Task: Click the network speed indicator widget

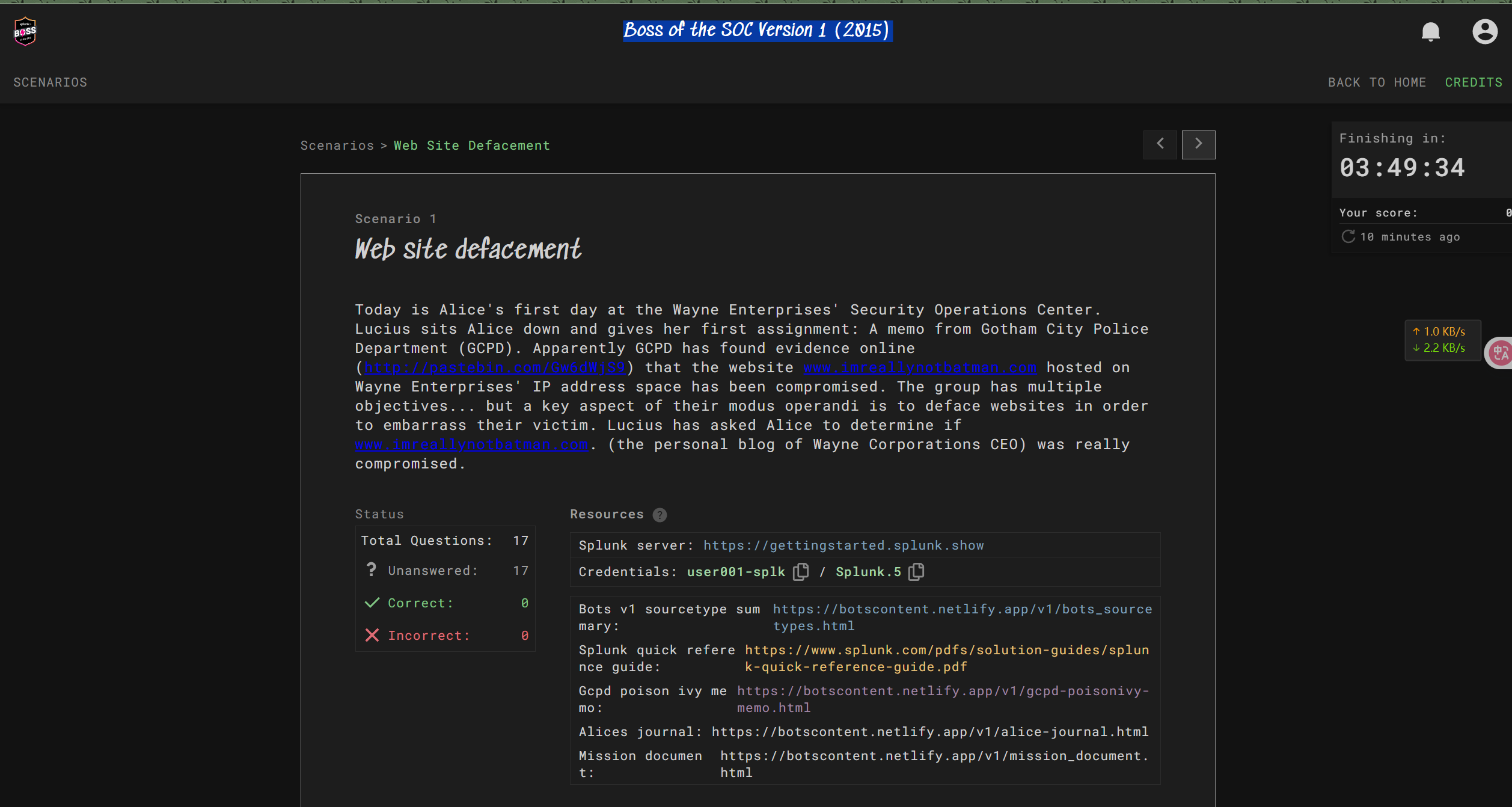Action: coord(1442,340)
